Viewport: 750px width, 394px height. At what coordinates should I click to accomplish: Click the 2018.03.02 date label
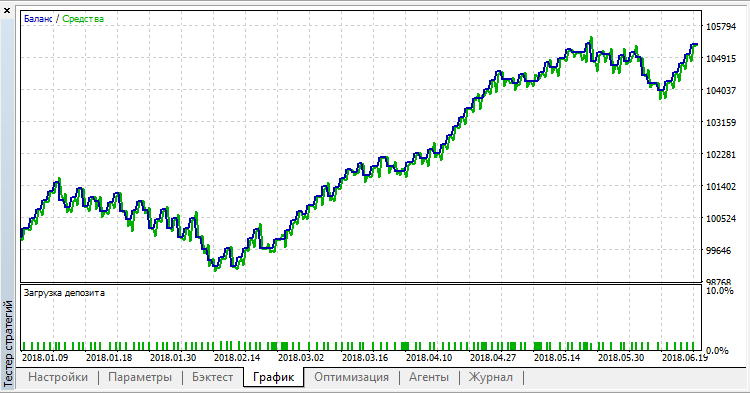point(301,357)
